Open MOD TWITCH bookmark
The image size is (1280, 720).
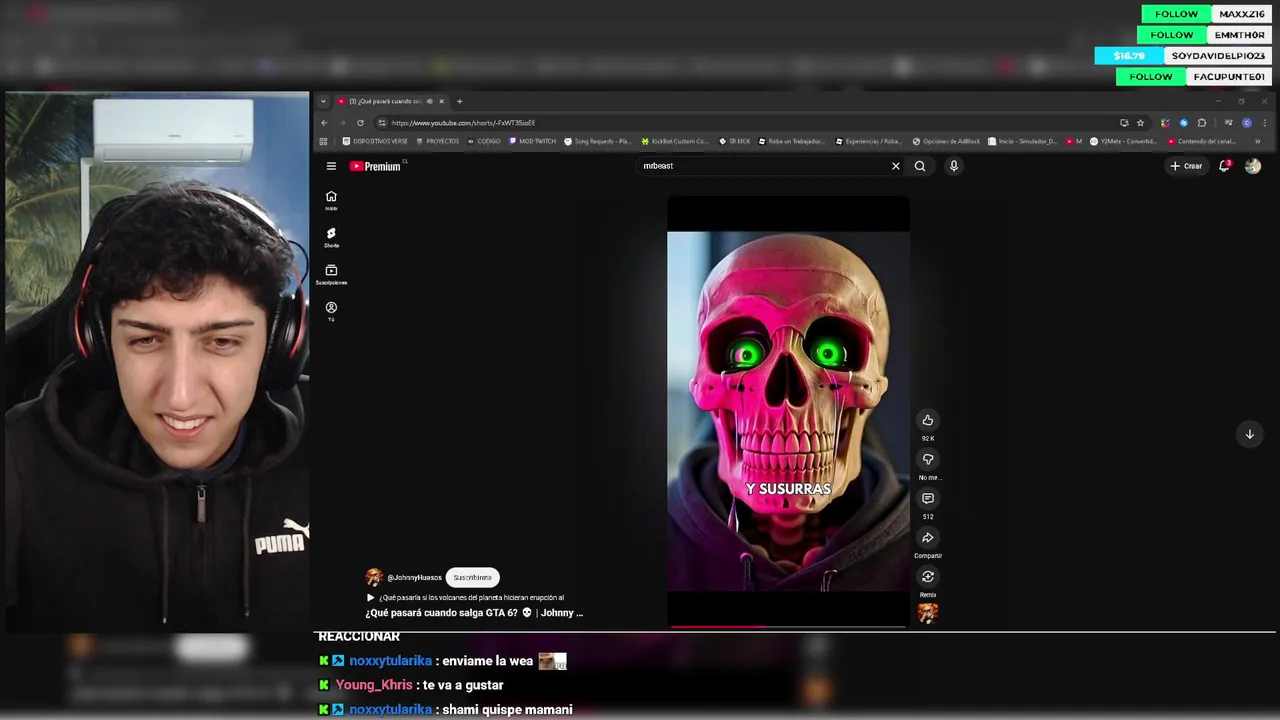click(532, 141)
